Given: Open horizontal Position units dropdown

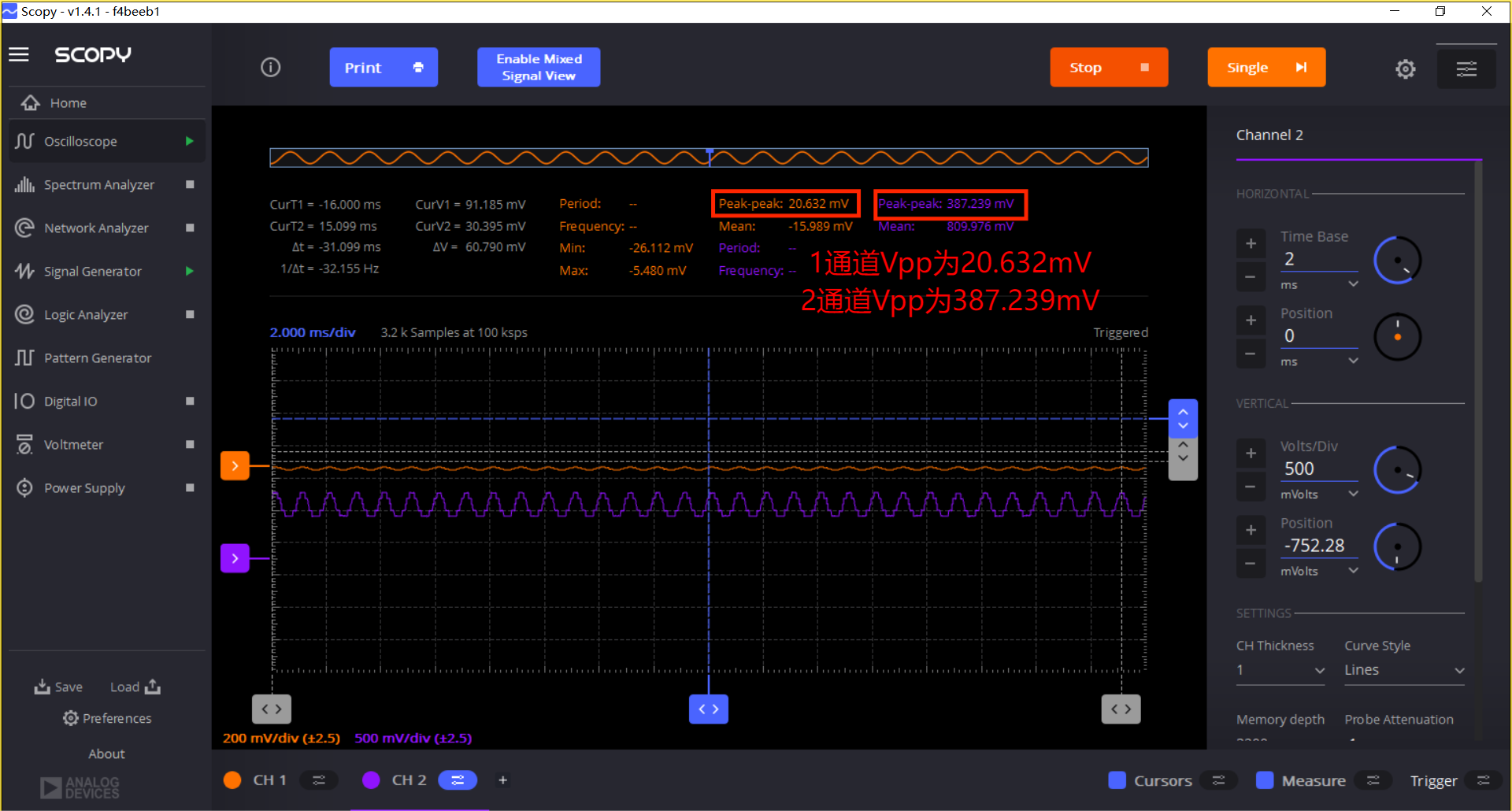Looking at the screenshot, I should point(1319,361).
